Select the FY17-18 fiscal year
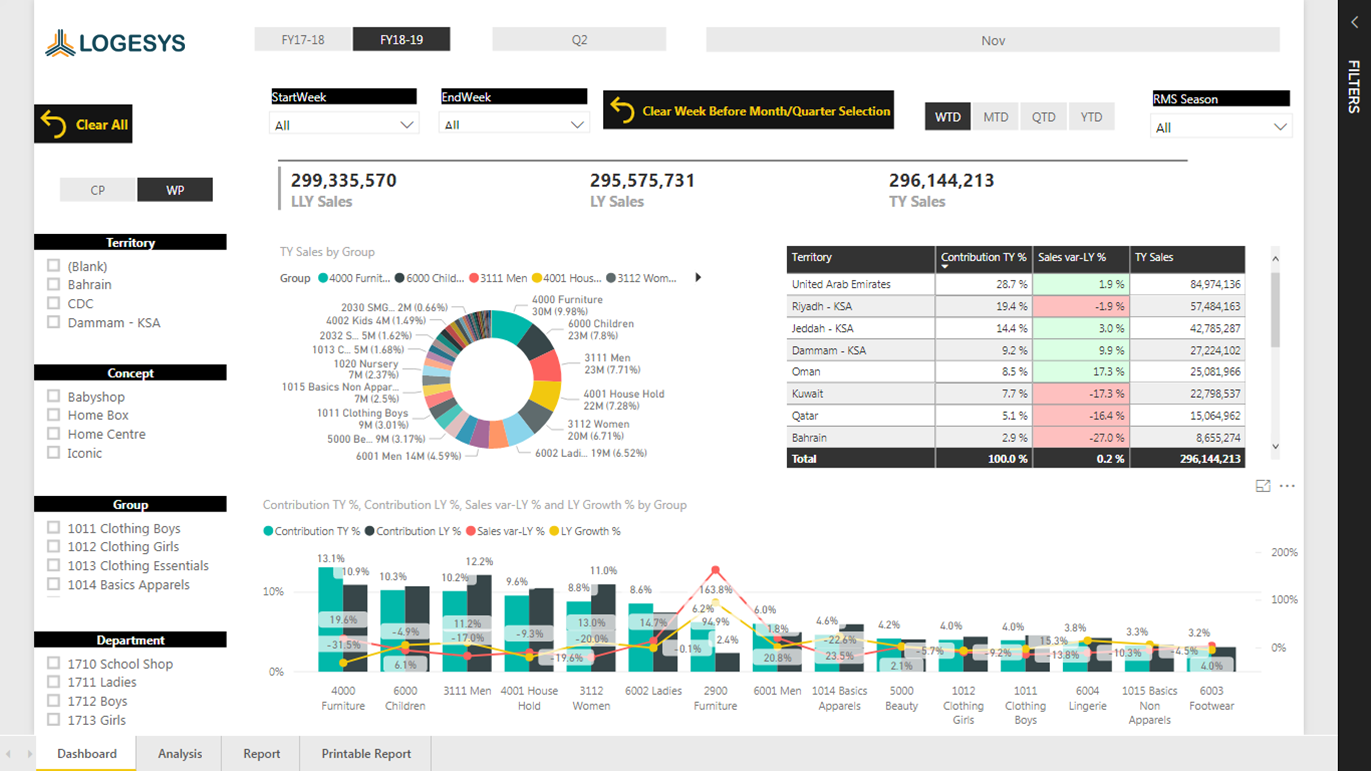 pos(303,40)
